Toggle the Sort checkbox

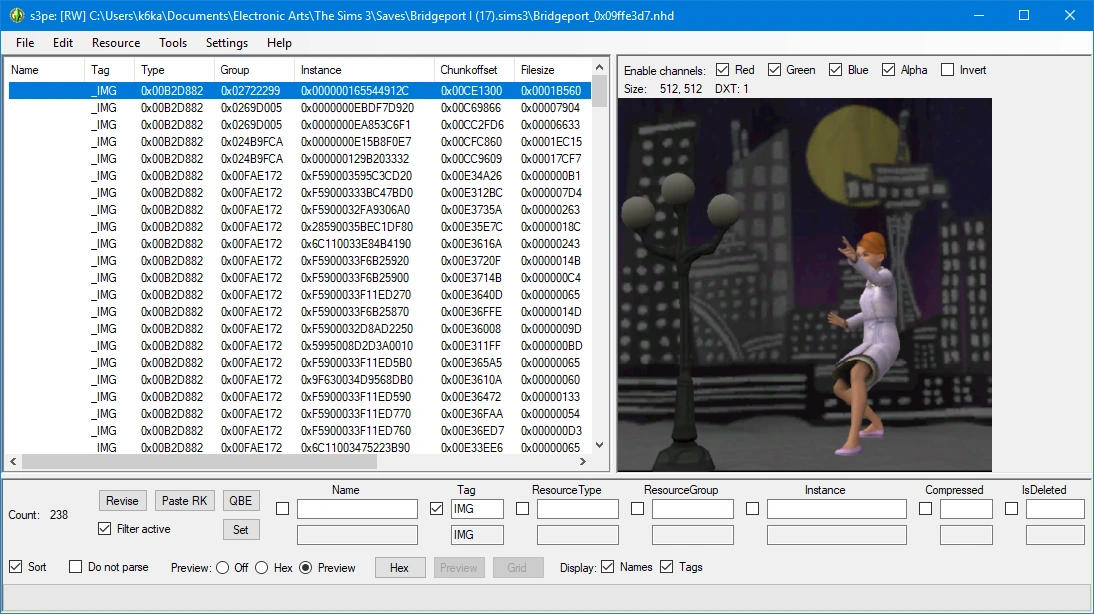pos(15,567)
